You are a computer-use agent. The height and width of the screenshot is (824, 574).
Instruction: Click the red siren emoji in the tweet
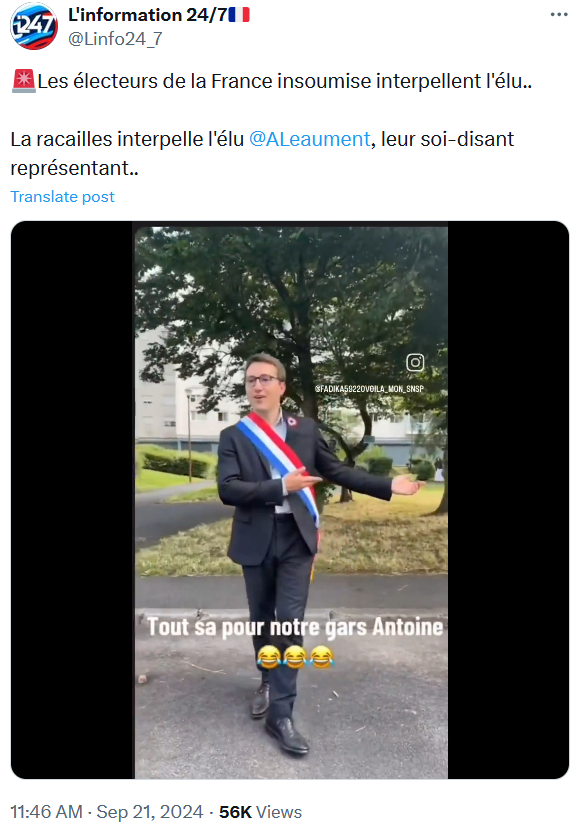pyautogui.click(x=23, y=81)
